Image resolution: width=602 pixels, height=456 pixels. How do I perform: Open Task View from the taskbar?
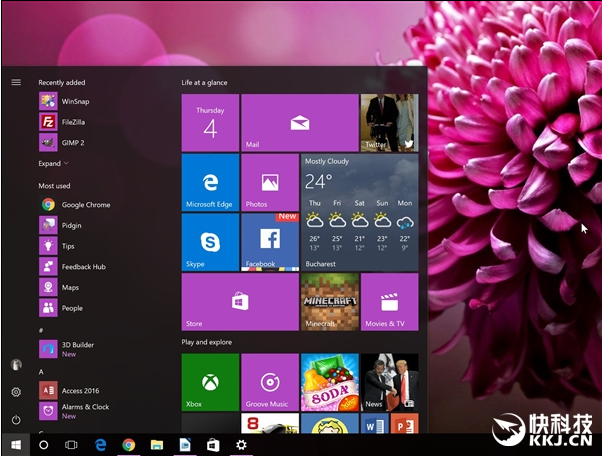[71, 444]
